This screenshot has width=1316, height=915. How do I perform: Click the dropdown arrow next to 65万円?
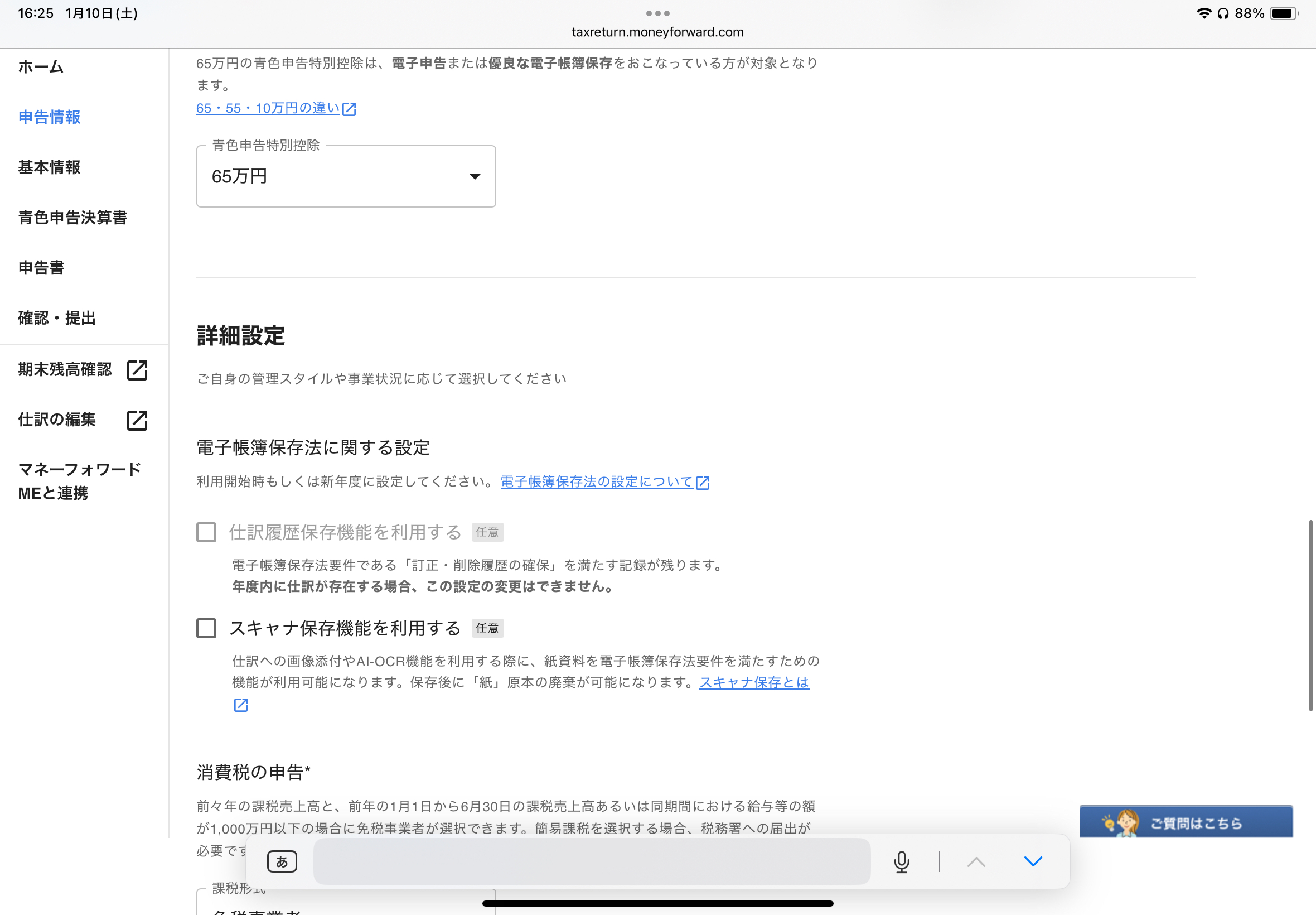pyautogui.click(x=475, y=176)
